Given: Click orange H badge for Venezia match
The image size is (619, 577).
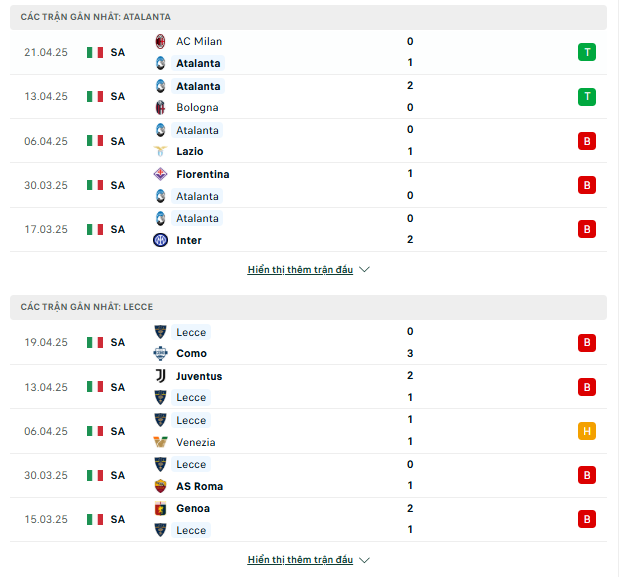Looking at the screenshot, I should [x=587, y=431].
